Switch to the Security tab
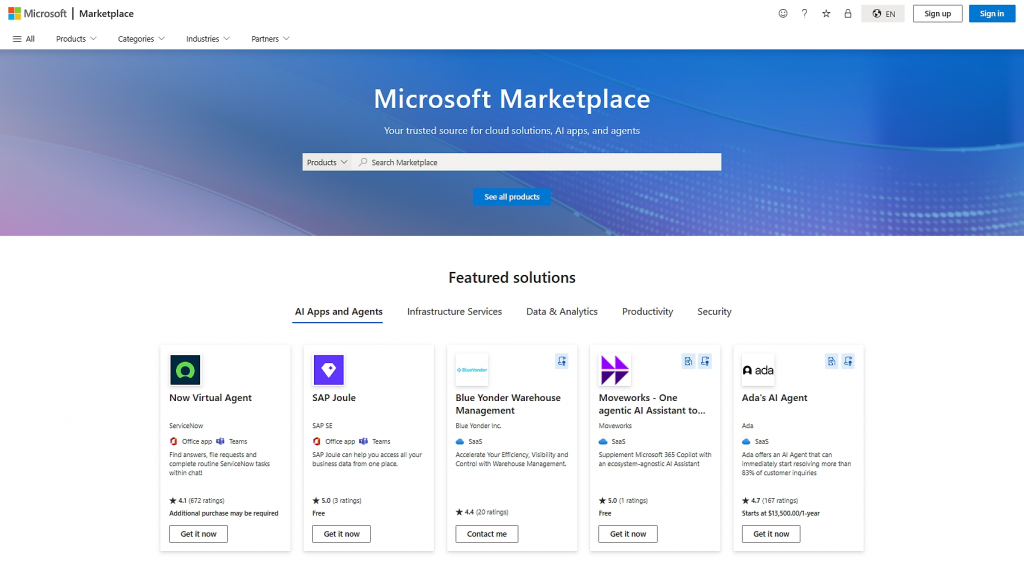This screenshot has height=565, width=1024. pyautogui.click(x=714, y=312)
